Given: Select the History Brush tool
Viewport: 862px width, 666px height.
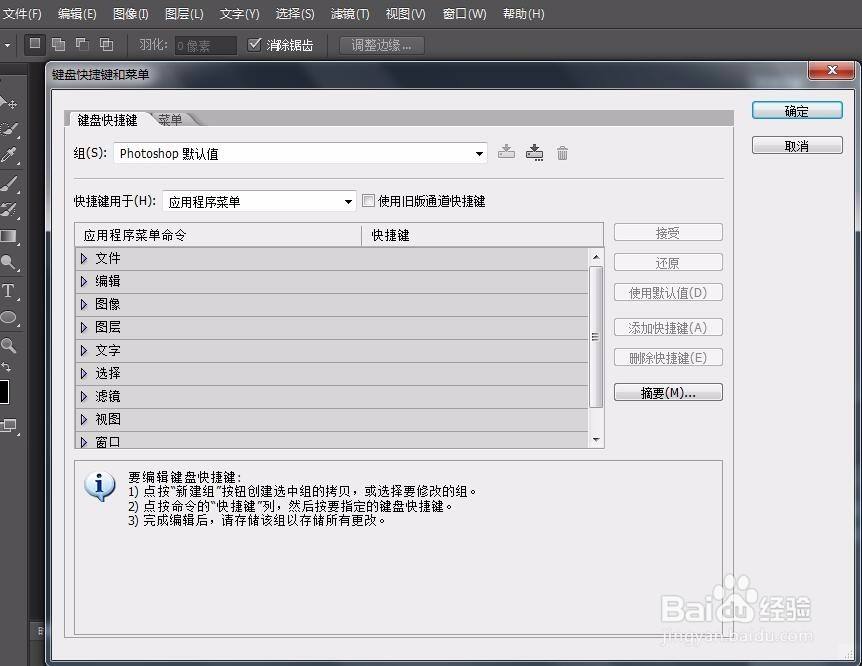Looking at the screenshot, I should click(9, 210).
